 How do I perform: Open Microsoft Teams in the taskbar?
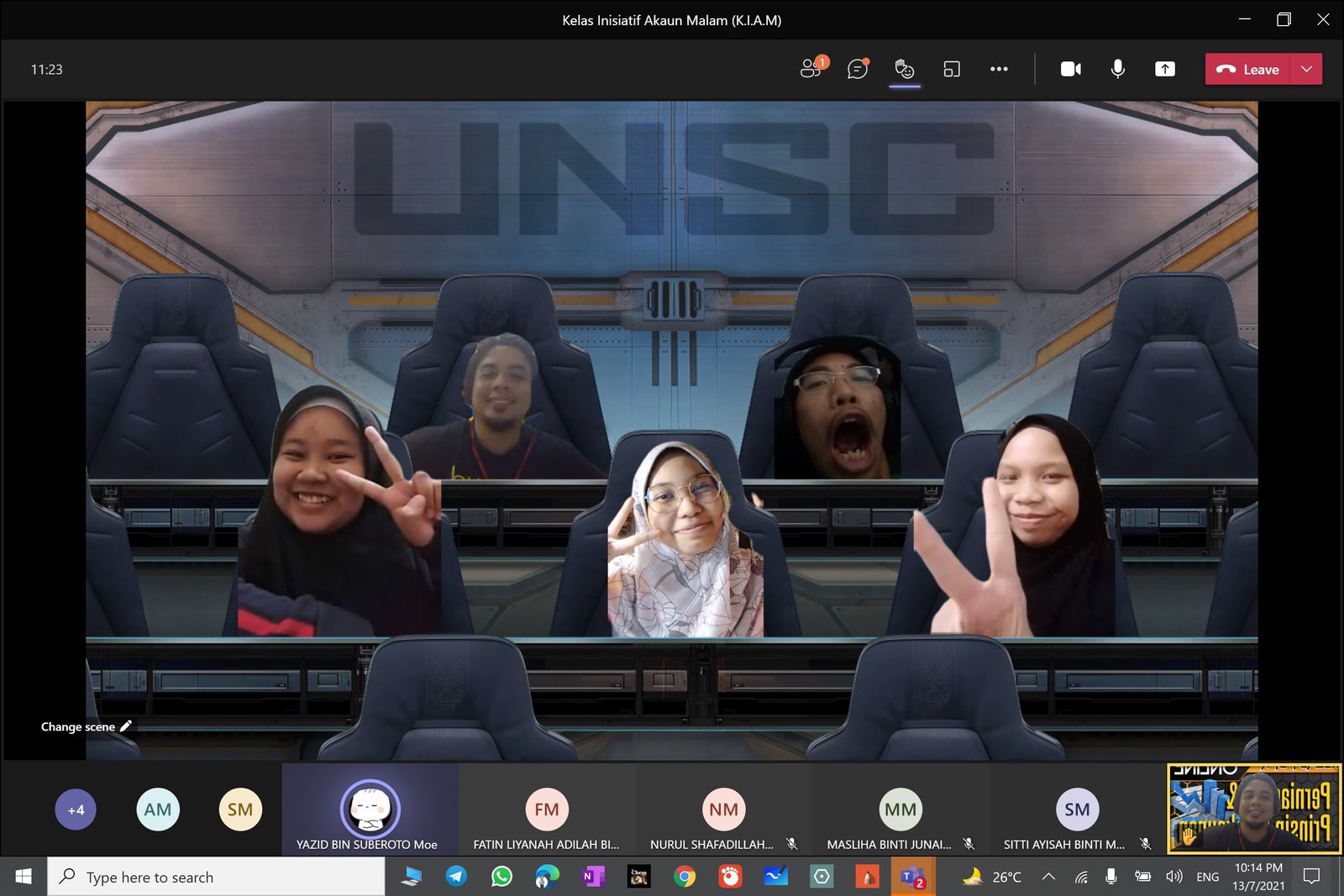point(912,877)
